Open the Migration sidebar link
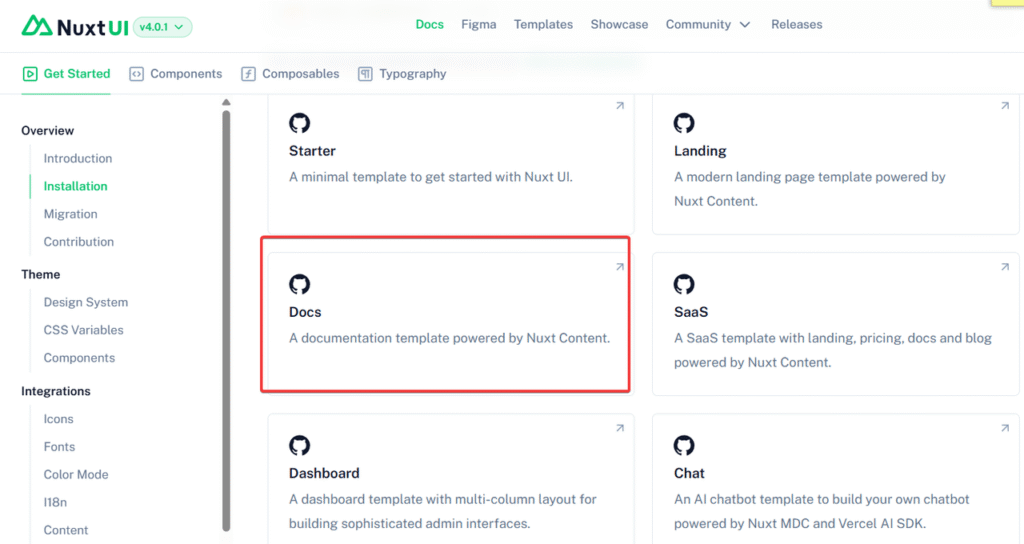Viewport: 1024px width, 544px height. [70, 214]
